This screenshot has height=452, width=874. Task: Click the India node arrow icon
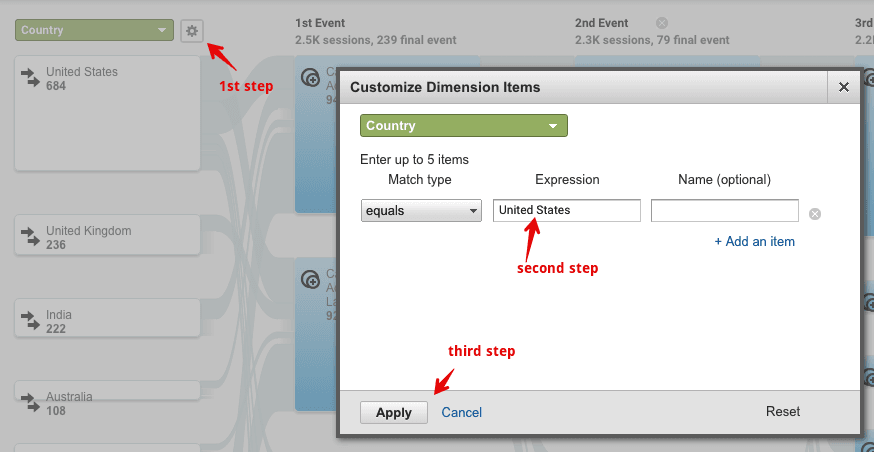click(31, 320)
